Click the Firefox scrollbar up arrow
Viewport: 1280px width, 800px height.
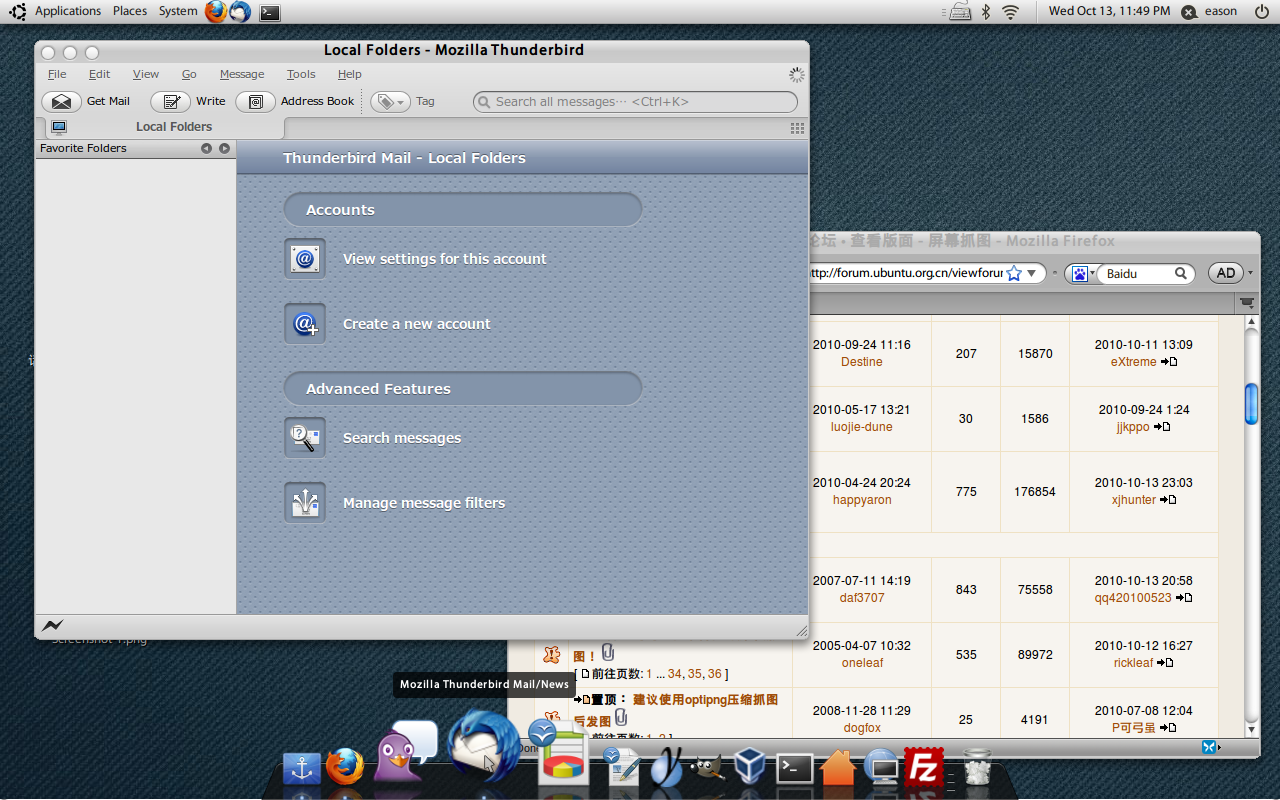click(1251, 322)
